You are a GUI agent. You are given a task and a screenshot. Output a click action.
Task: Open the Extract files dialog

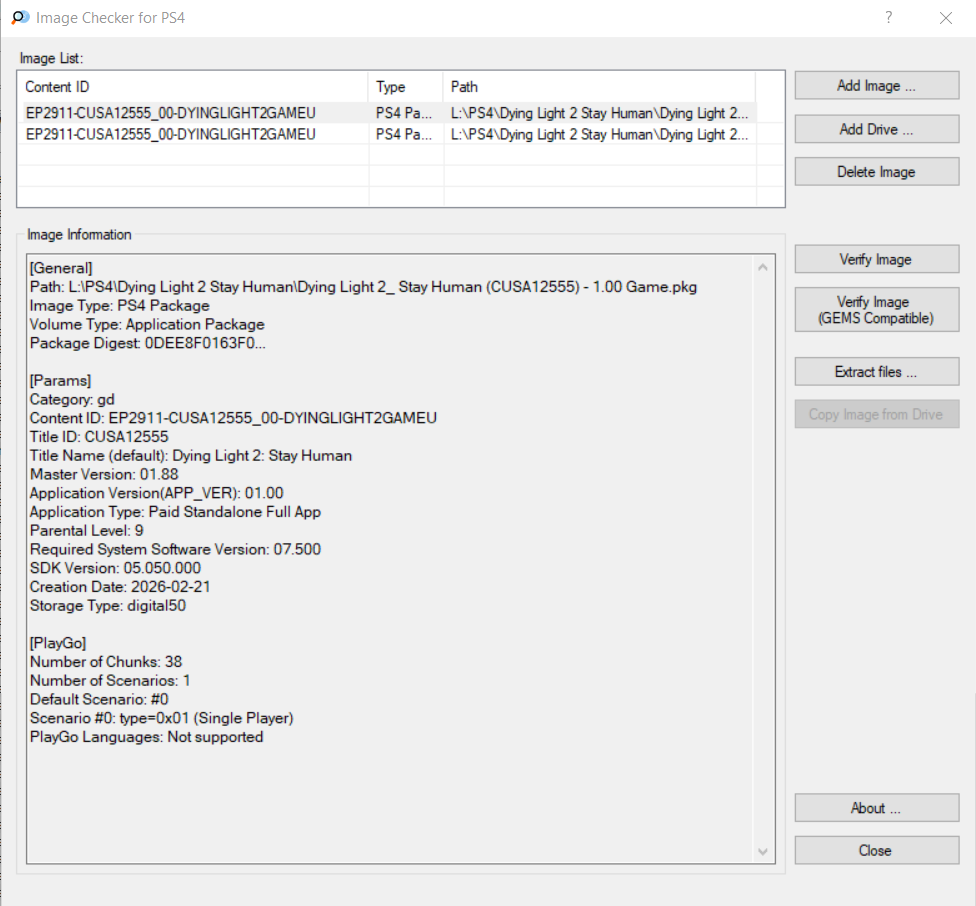click(876, 372)
